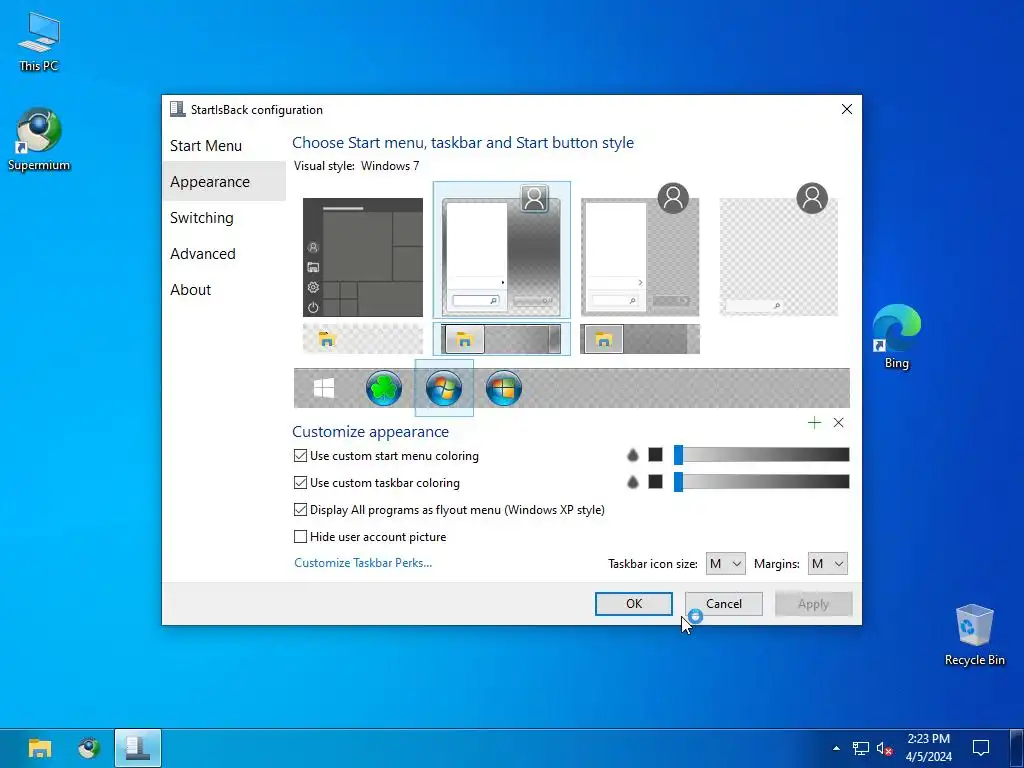Open the Action Center notification icon

(980, 748)
